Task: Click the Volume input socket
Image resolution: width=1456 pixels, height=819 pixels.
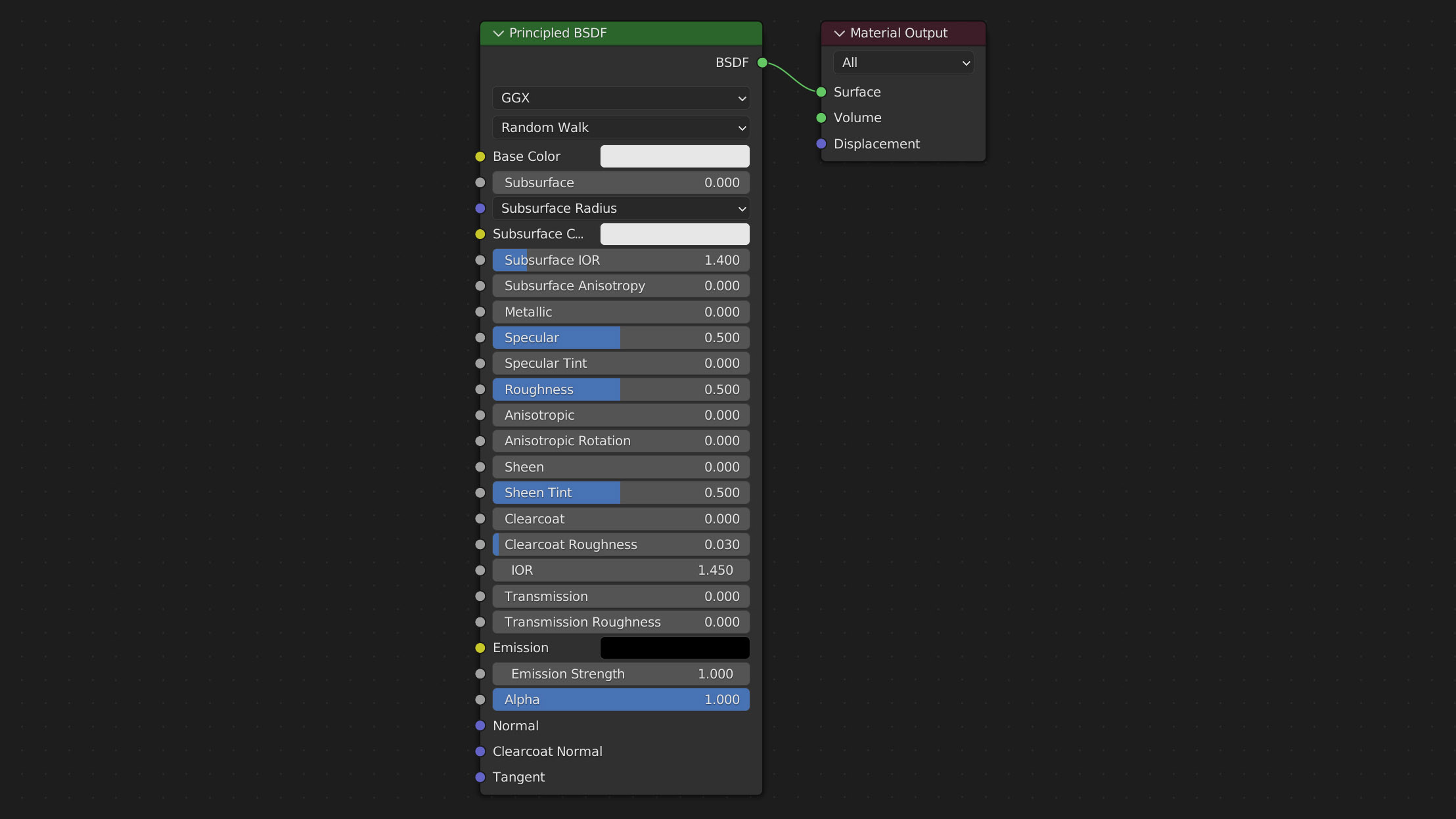Action: [821, 118]
